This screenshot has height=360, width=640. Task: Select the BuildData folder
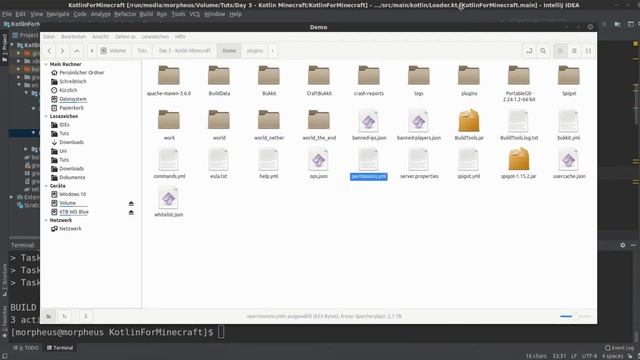(219, 80)
